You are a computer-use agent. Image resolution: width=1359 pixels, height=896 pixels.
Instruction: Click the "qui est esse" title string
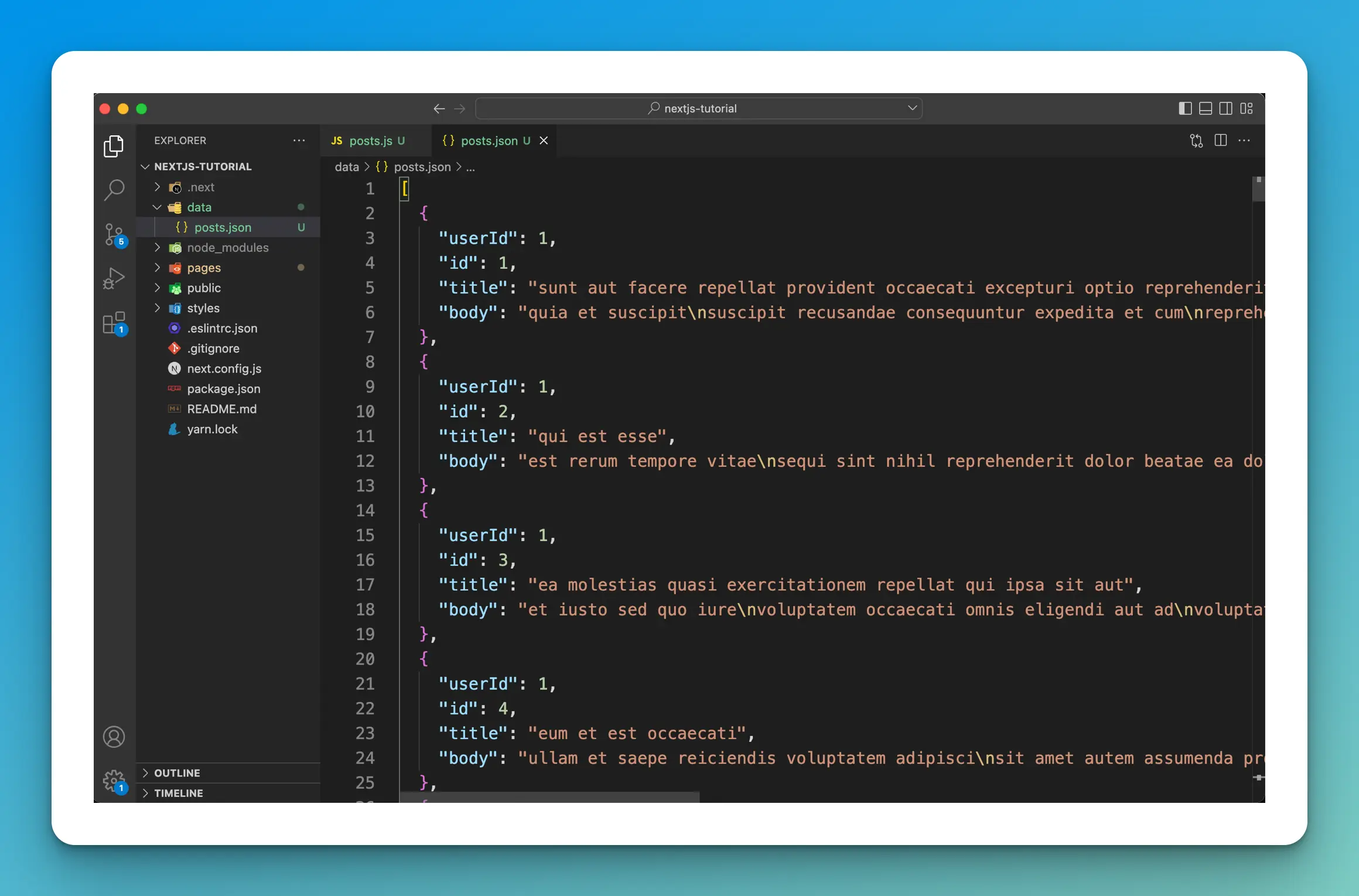(x=597, y=436)
